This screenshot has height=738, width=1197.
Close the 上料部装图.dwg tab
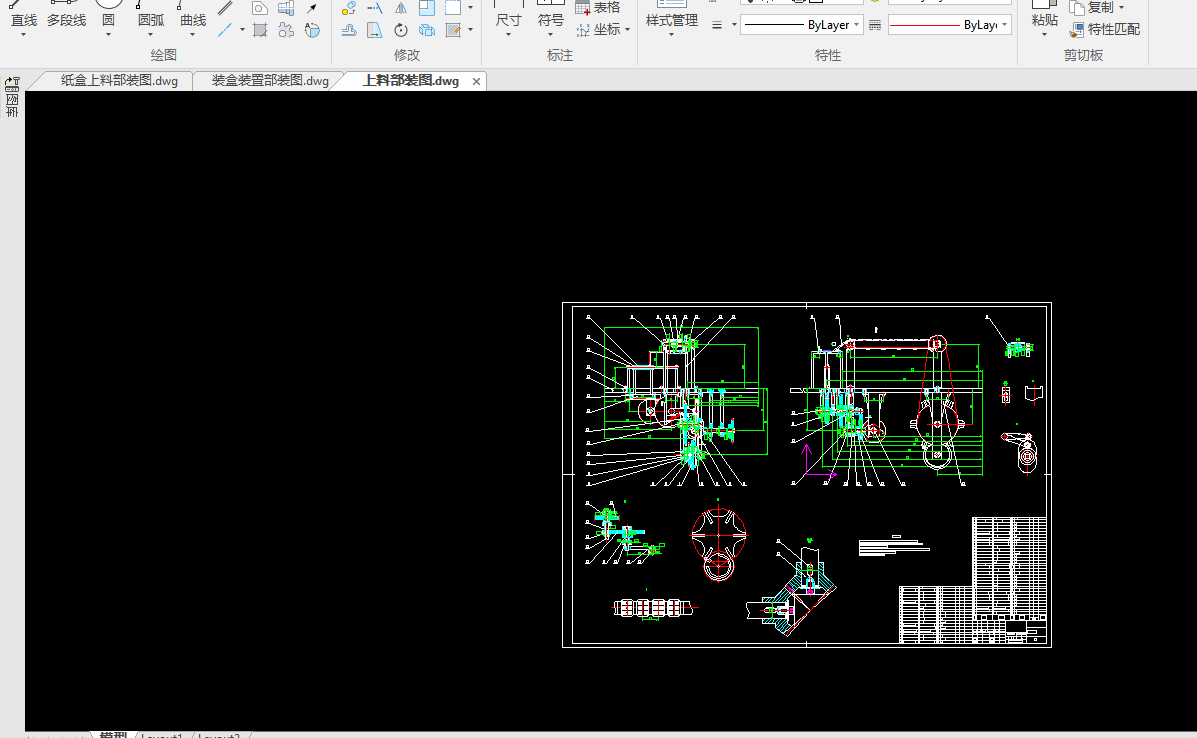point(476,82)
